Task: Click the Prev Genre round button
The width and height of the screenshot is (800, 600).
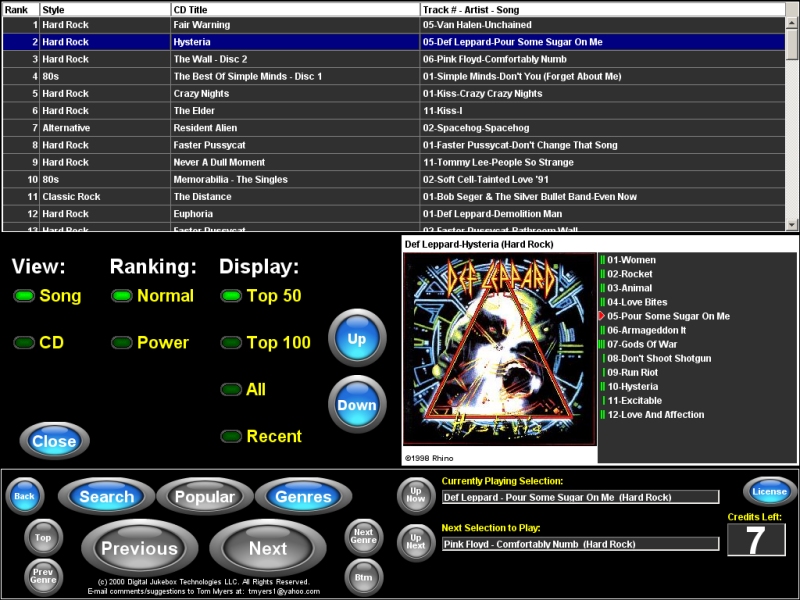Action: click(x=43, y=577)
